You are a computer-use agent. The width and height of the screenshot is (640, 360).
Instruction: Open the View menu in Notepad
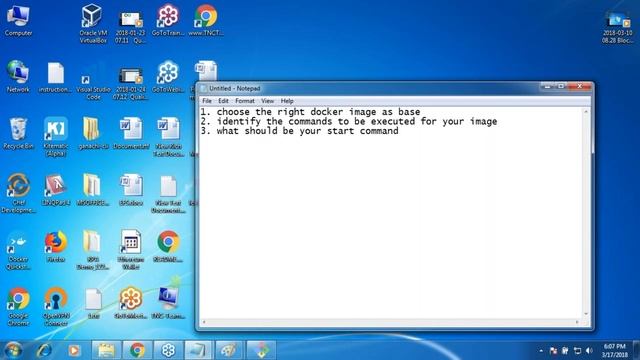(268, 101)
